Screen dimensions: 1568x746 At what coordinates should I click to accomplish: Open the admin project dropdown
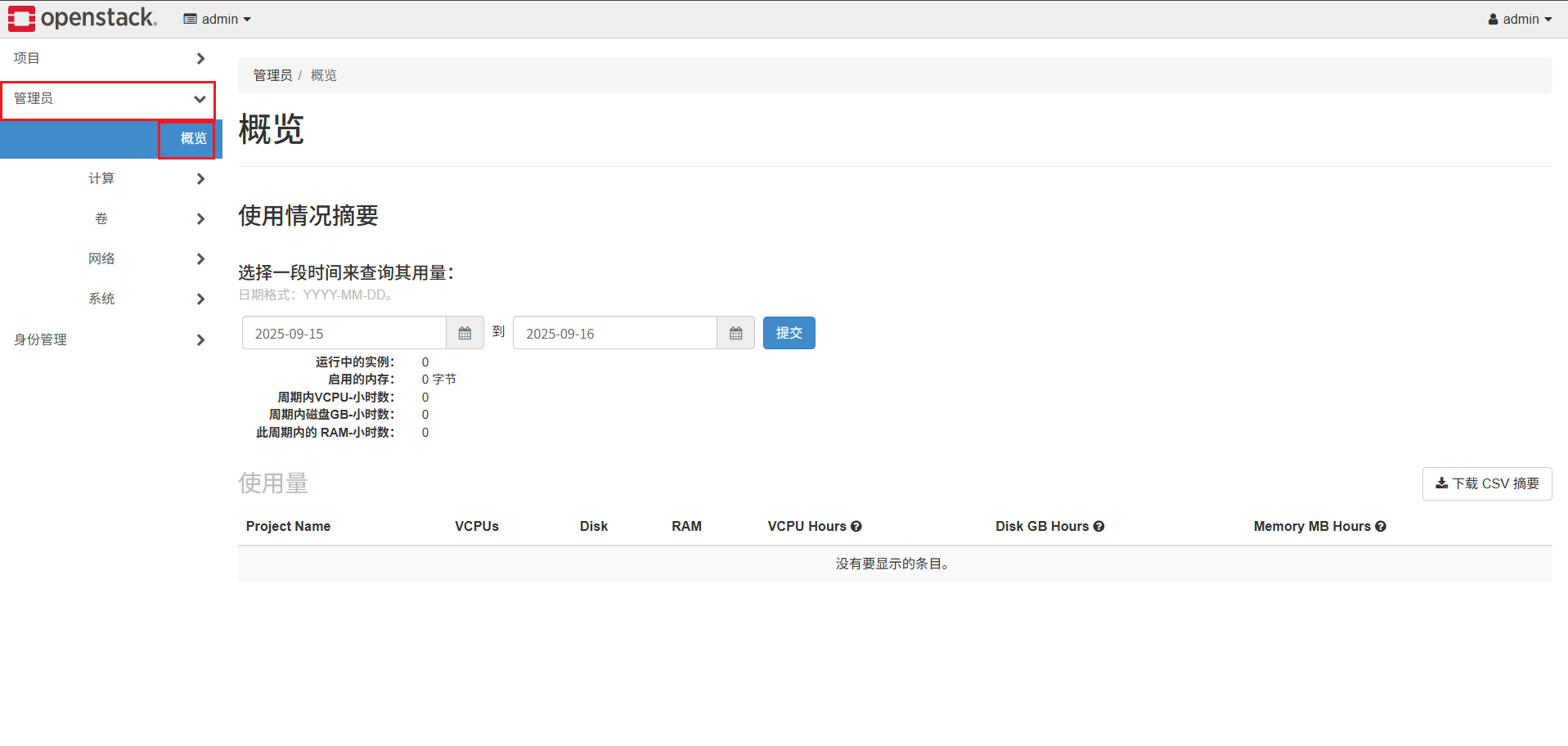coord(217,19)
